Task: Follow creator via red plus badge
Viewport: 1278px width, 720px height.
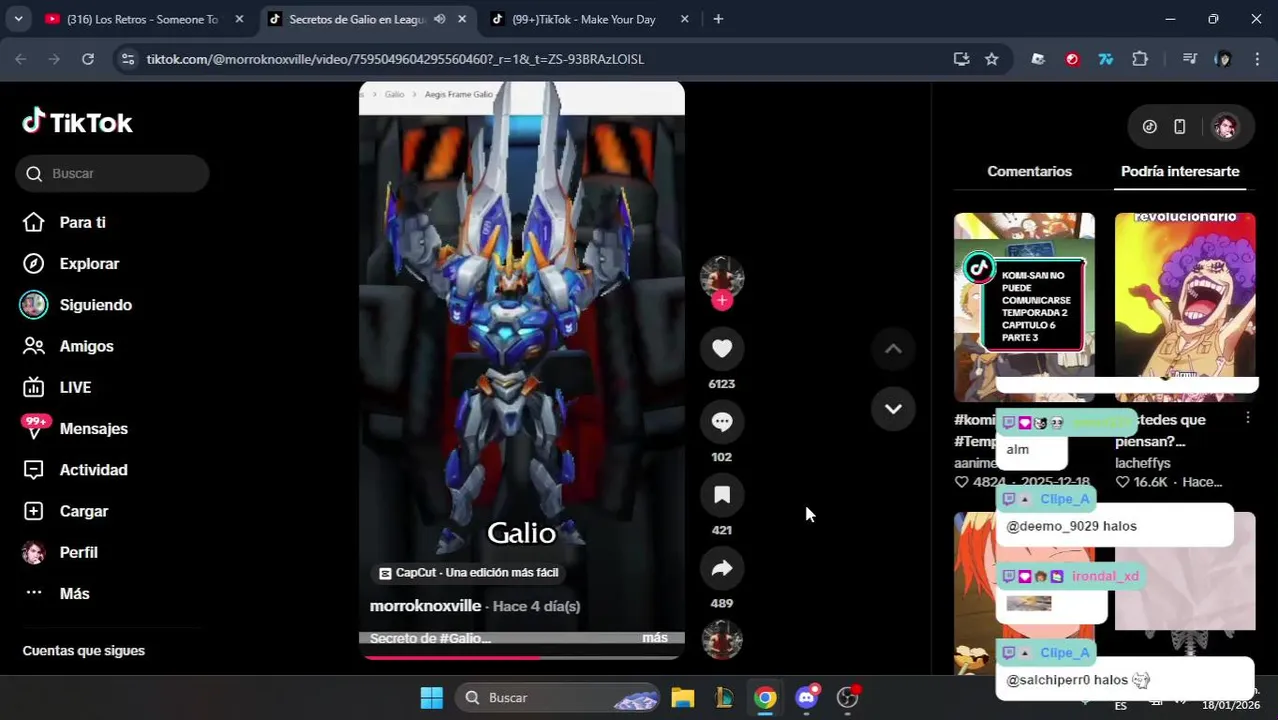Action: coord(722,300)
